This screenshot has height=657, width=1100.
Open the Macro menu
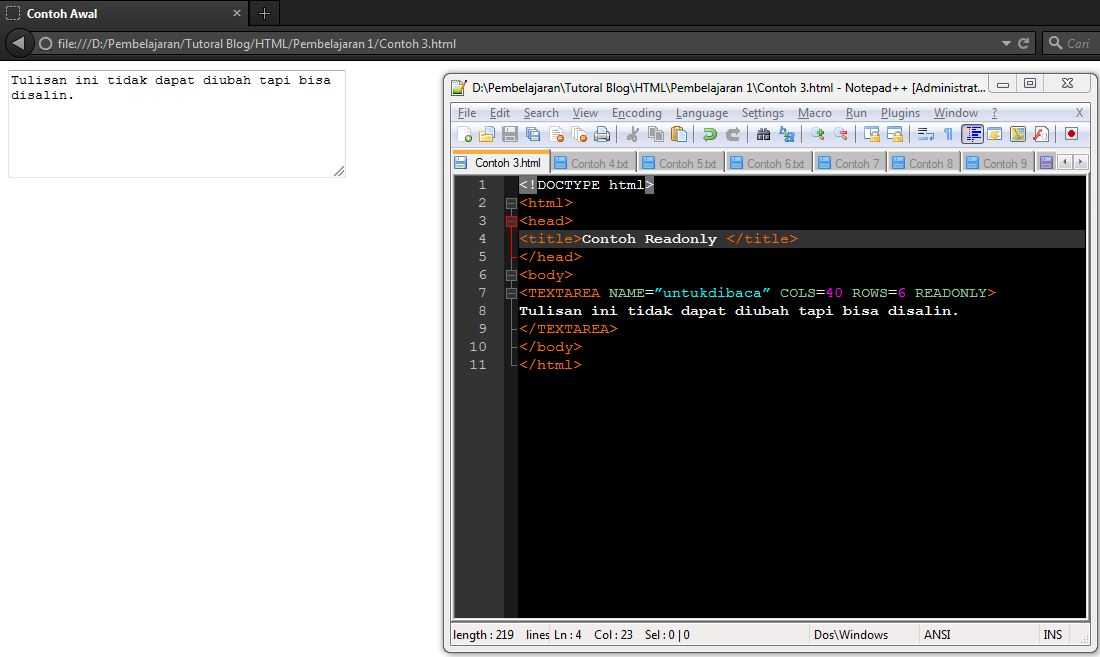(x=814, y=113)
